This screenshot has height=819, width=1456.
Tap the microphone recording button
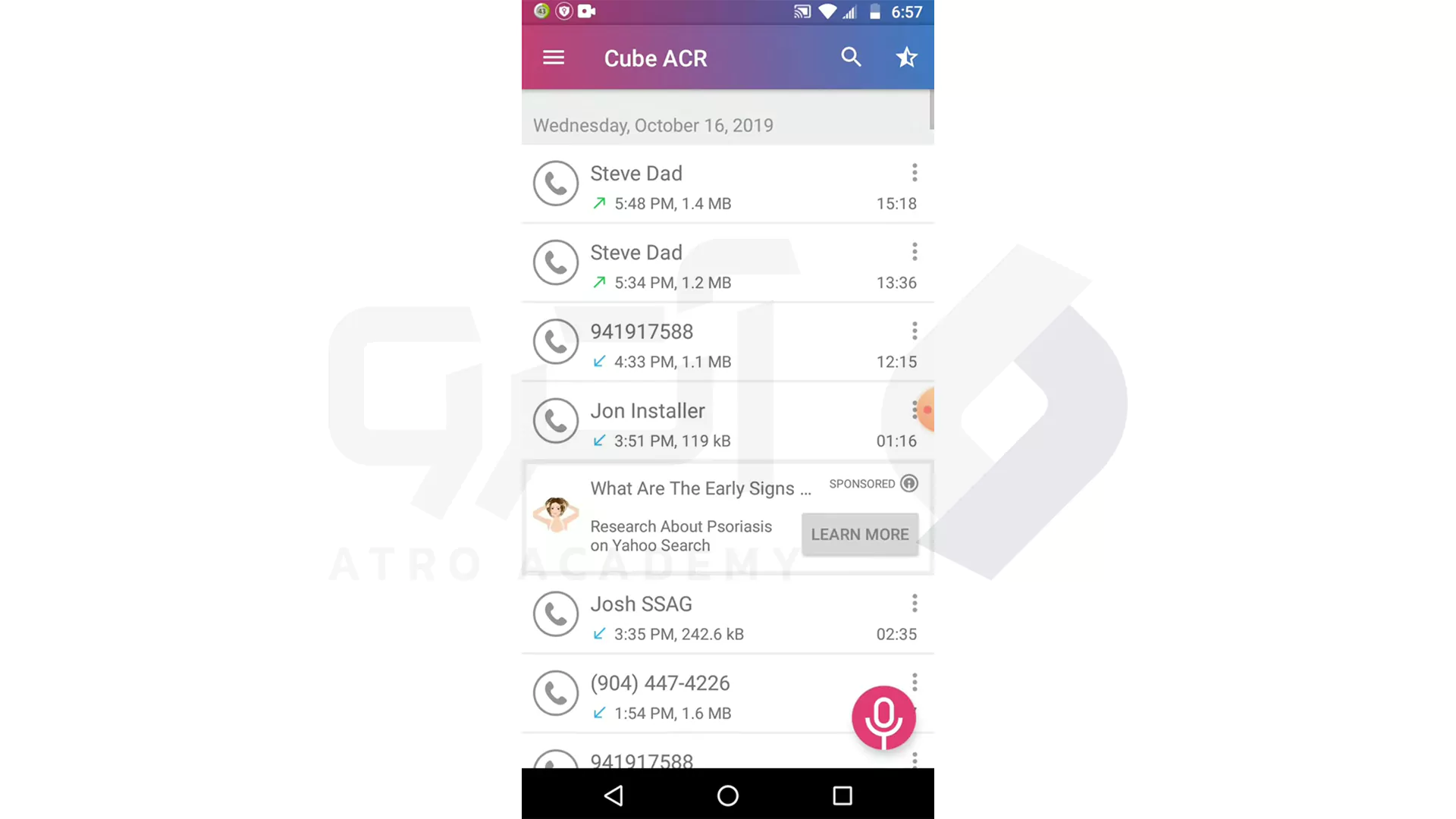[881, 716]
